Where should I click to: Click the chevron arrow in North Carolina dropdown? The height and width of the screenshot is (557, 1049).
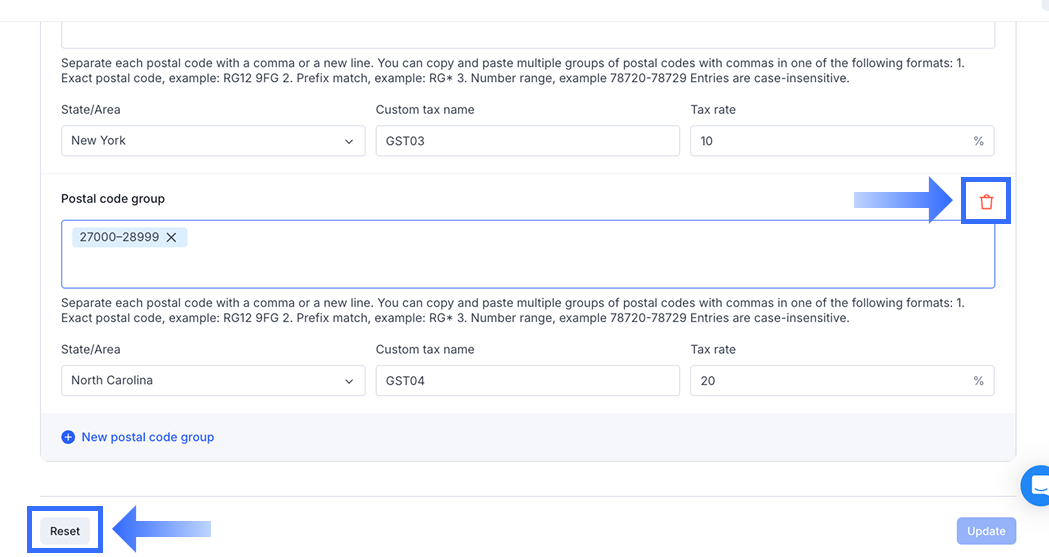(x=348, y=381)
